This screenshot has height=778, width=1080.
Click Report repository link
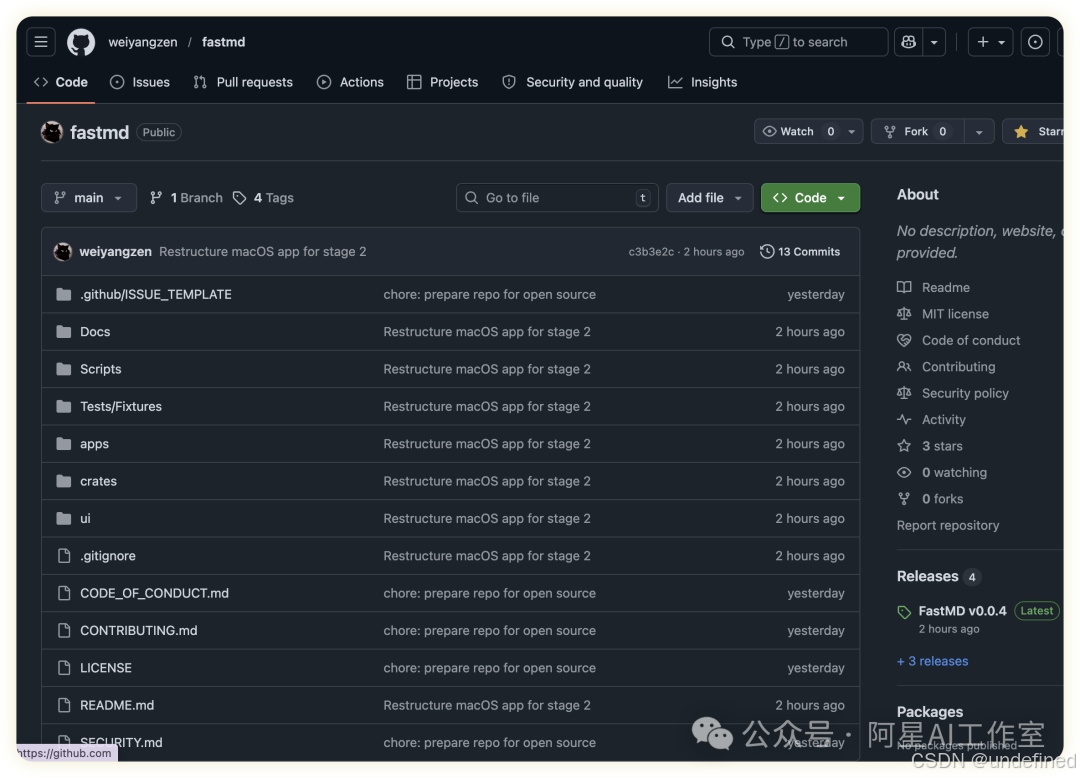click(948, 526)
